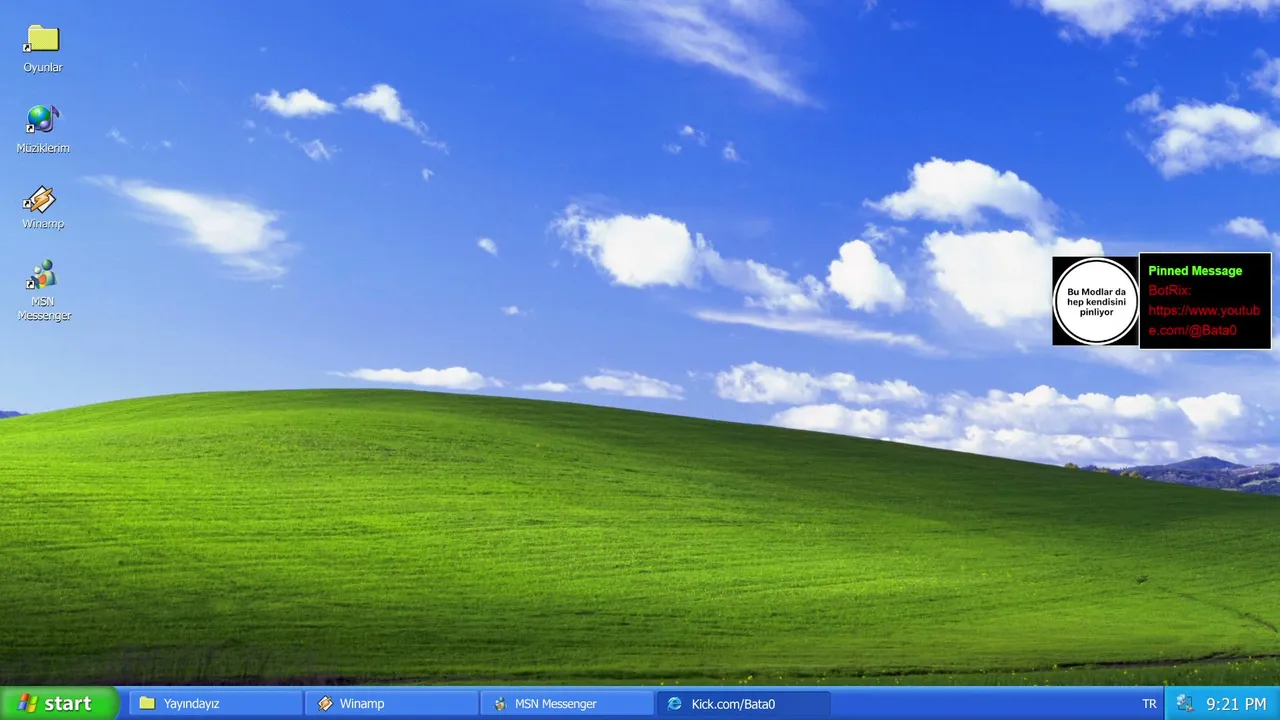1280x720 pixels.
Task: Open the Kick.com/Bata0 taskbar window
Action: 744,704
